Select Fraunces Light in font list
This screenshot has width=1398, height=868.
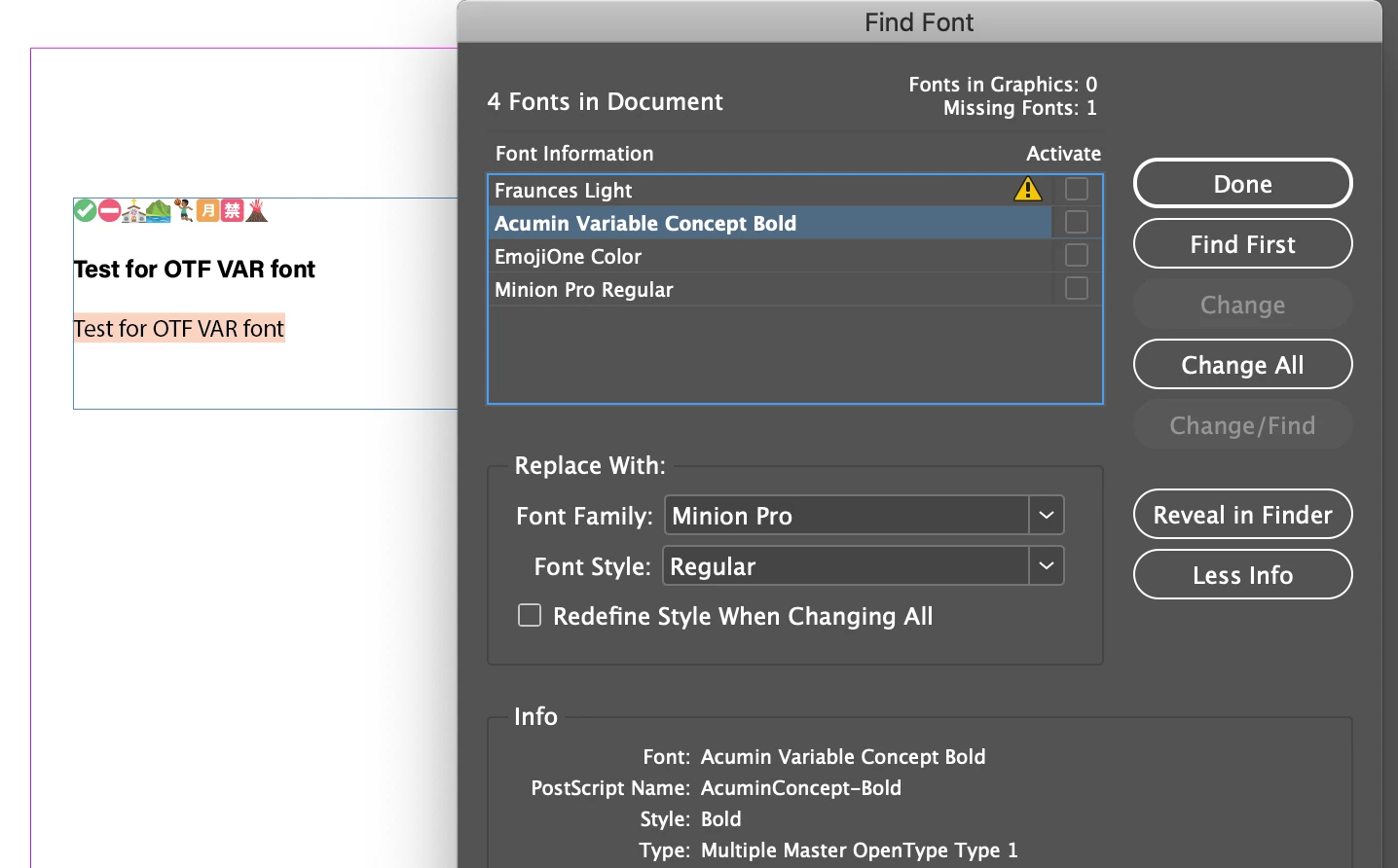click(564, 191)
